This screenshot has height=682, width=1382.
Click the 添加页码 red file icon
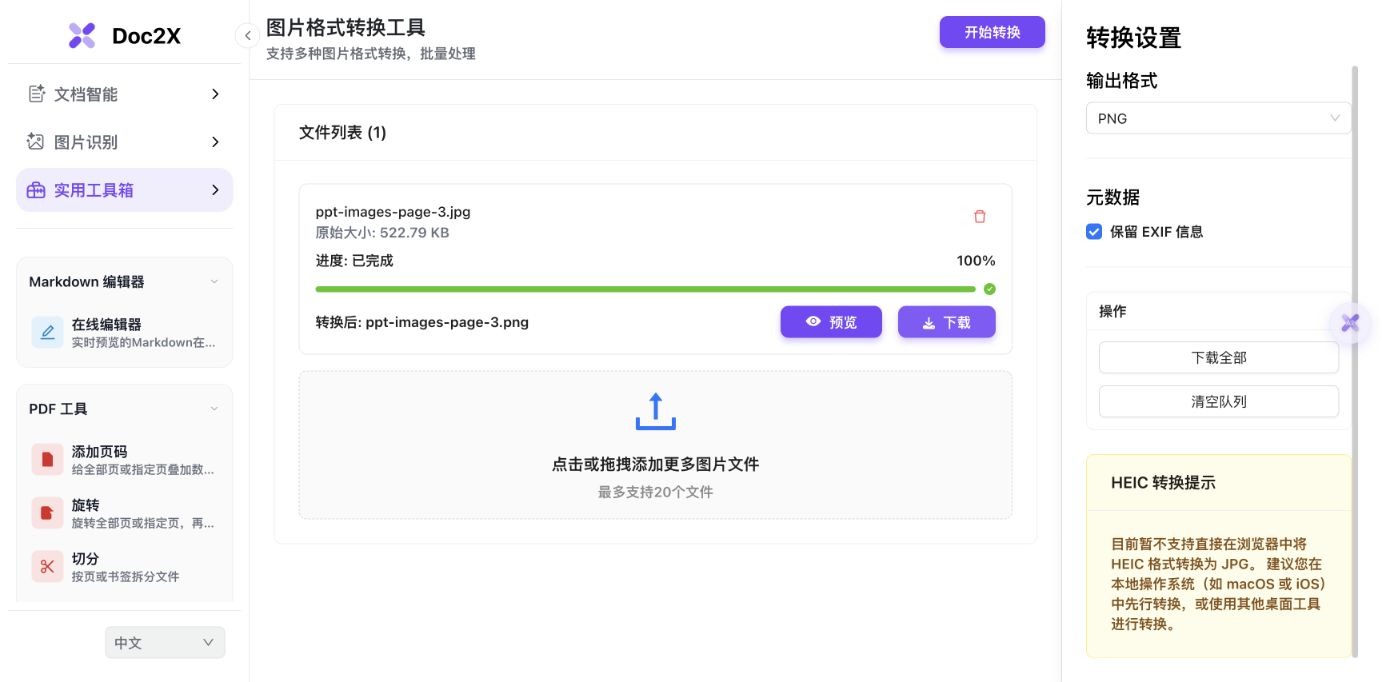(47, 459)
